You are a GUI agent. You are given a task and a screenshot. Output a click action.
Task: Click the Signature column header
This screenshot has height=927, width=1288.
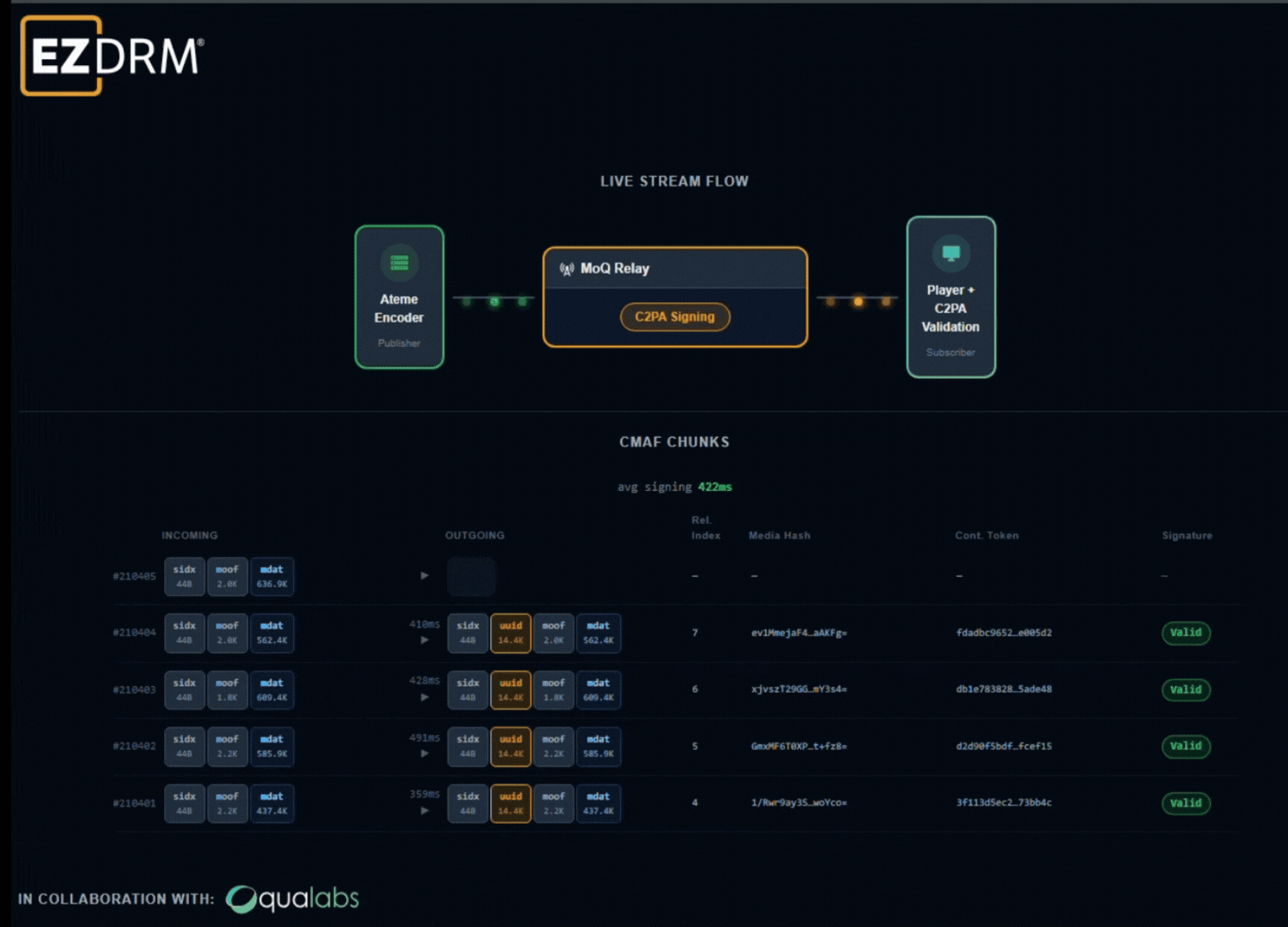pyautogui.click(x=1187, y=536)
